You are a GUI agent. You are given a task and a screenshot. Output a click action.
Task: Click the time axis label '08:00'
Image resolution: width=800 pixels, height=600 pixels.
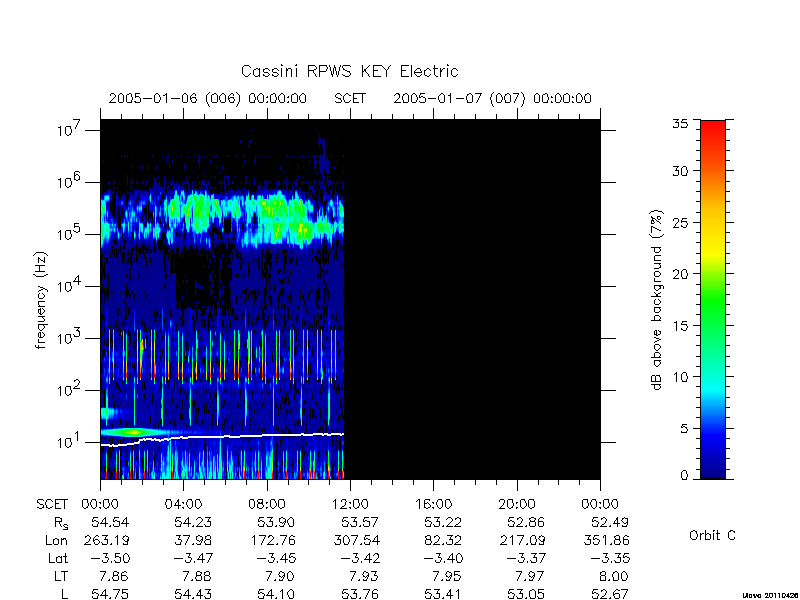point(266,505)
